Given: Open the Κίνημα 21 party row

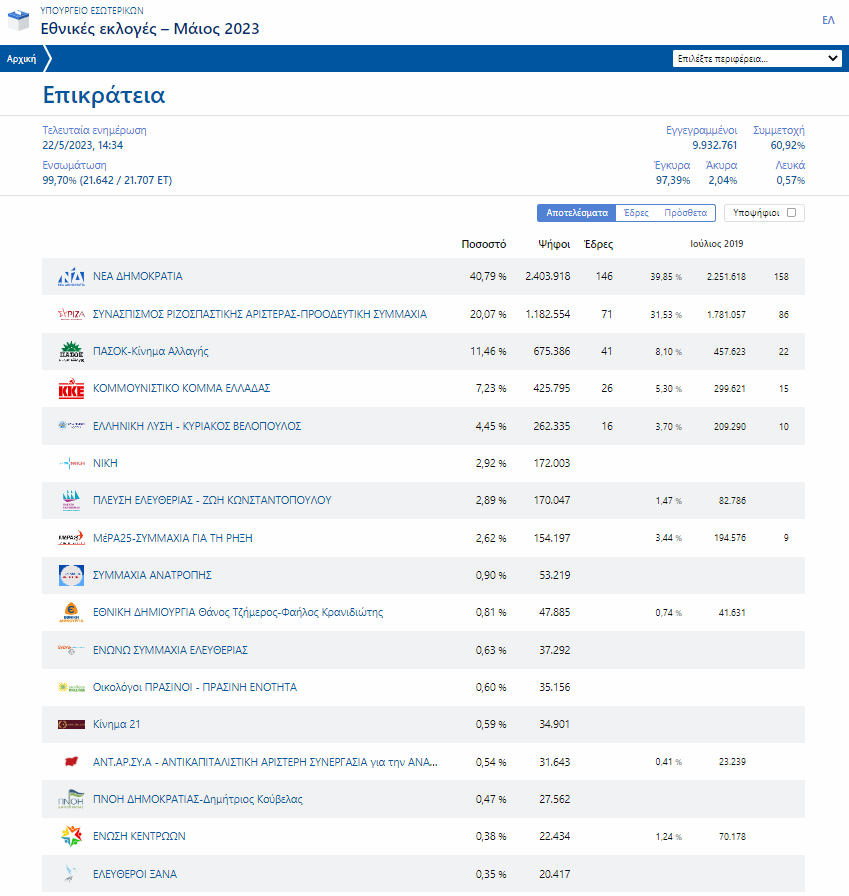Looking at the screenshot, I should click(117, 724).
